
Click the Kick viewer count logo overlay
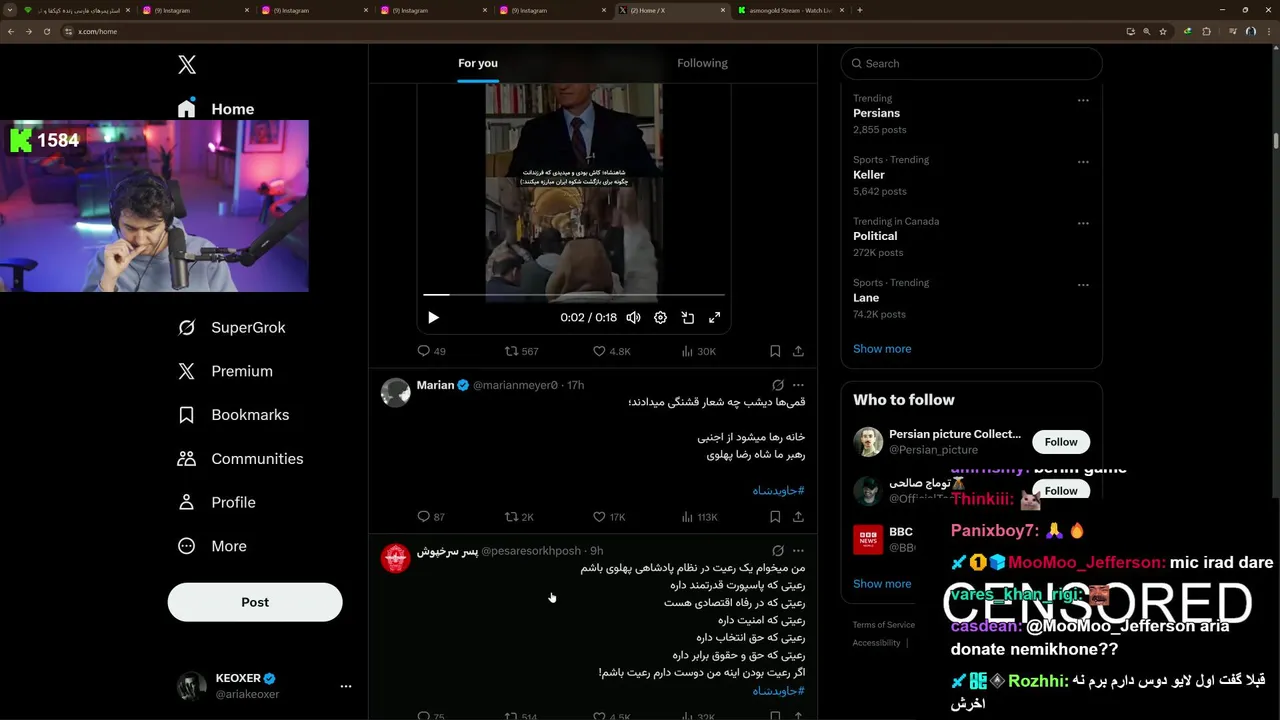tap(20, 140)
